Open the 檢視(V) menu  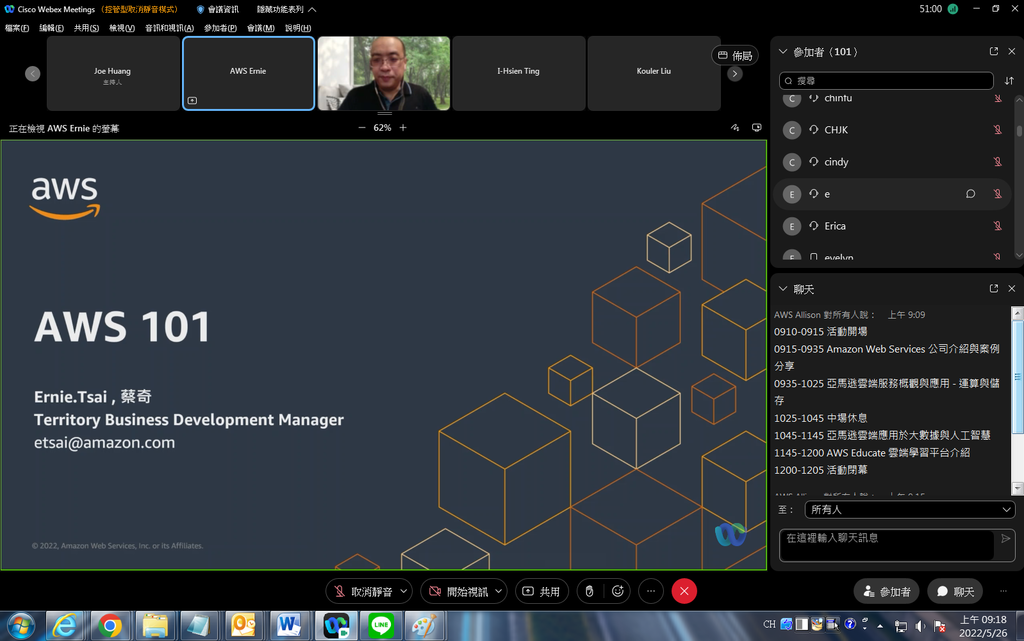click(121, 28)
